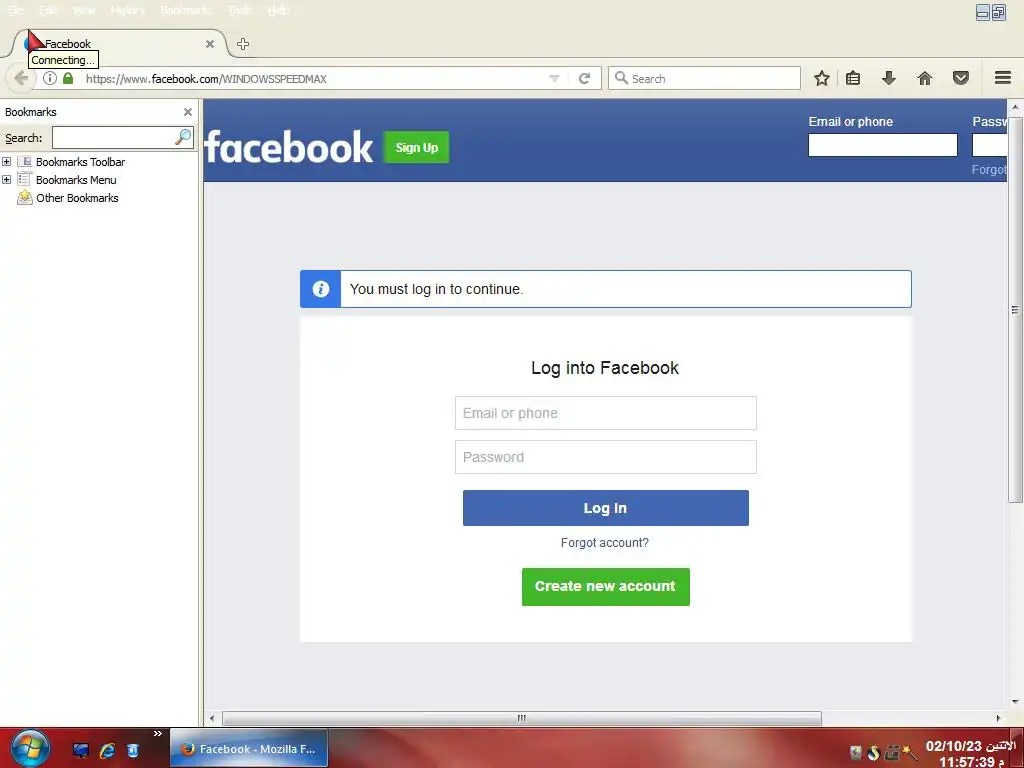Expand Bookmarks Toolbar folder

pyautogui.click(x=7, y=161)
